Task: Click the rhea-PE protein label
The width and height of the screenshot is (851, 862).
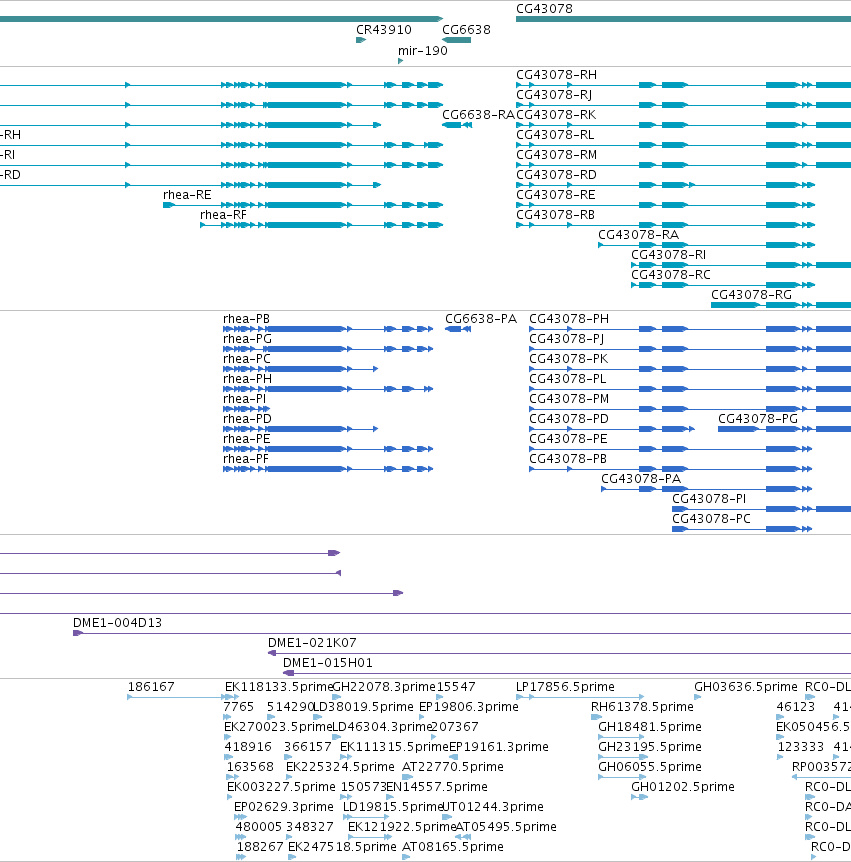Action: (x=247, y=439)
